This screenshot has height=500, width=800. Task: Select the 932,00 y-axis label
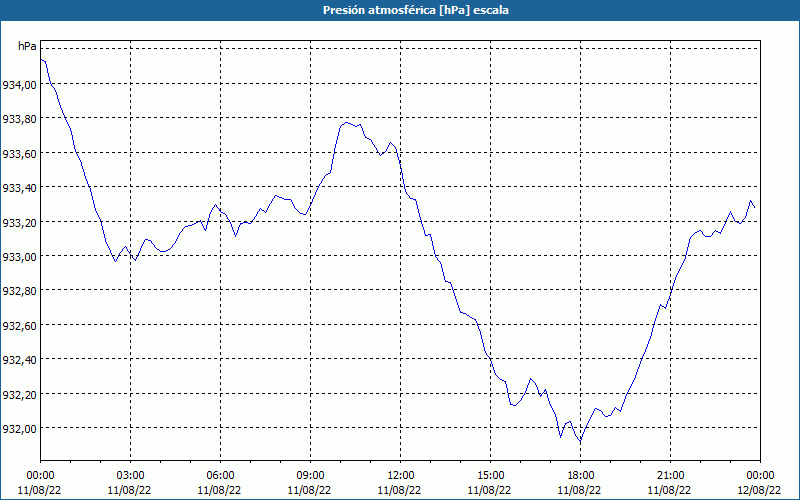pos(19,429)
